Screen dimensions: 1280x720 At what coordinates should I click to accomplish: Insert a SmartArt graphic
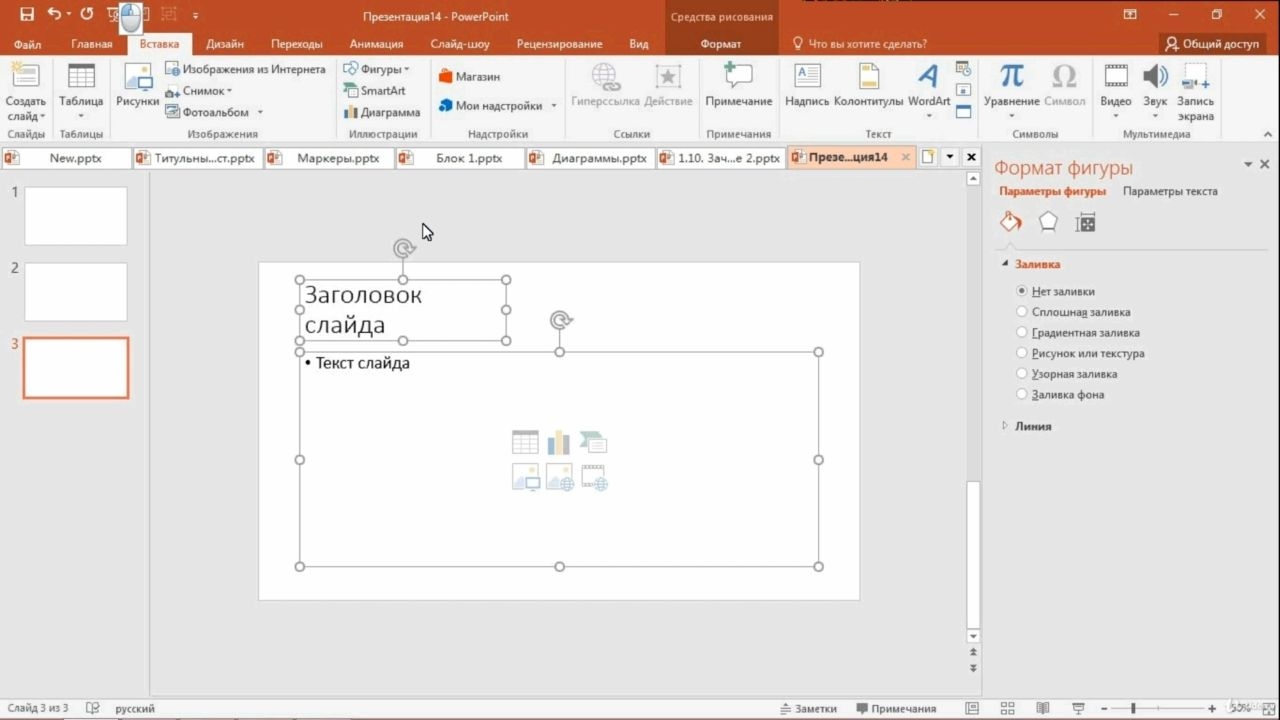pyautogui.click(x=375, y=91)
